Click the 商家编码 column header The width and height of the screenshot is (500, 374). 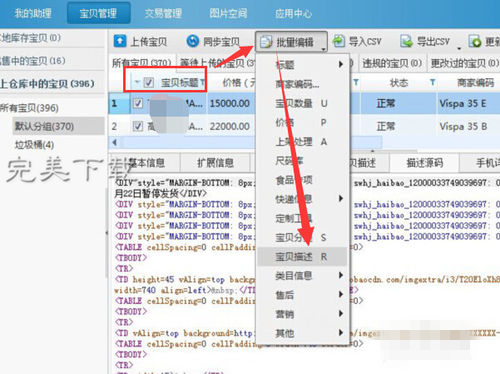click(x=475, y=82)
